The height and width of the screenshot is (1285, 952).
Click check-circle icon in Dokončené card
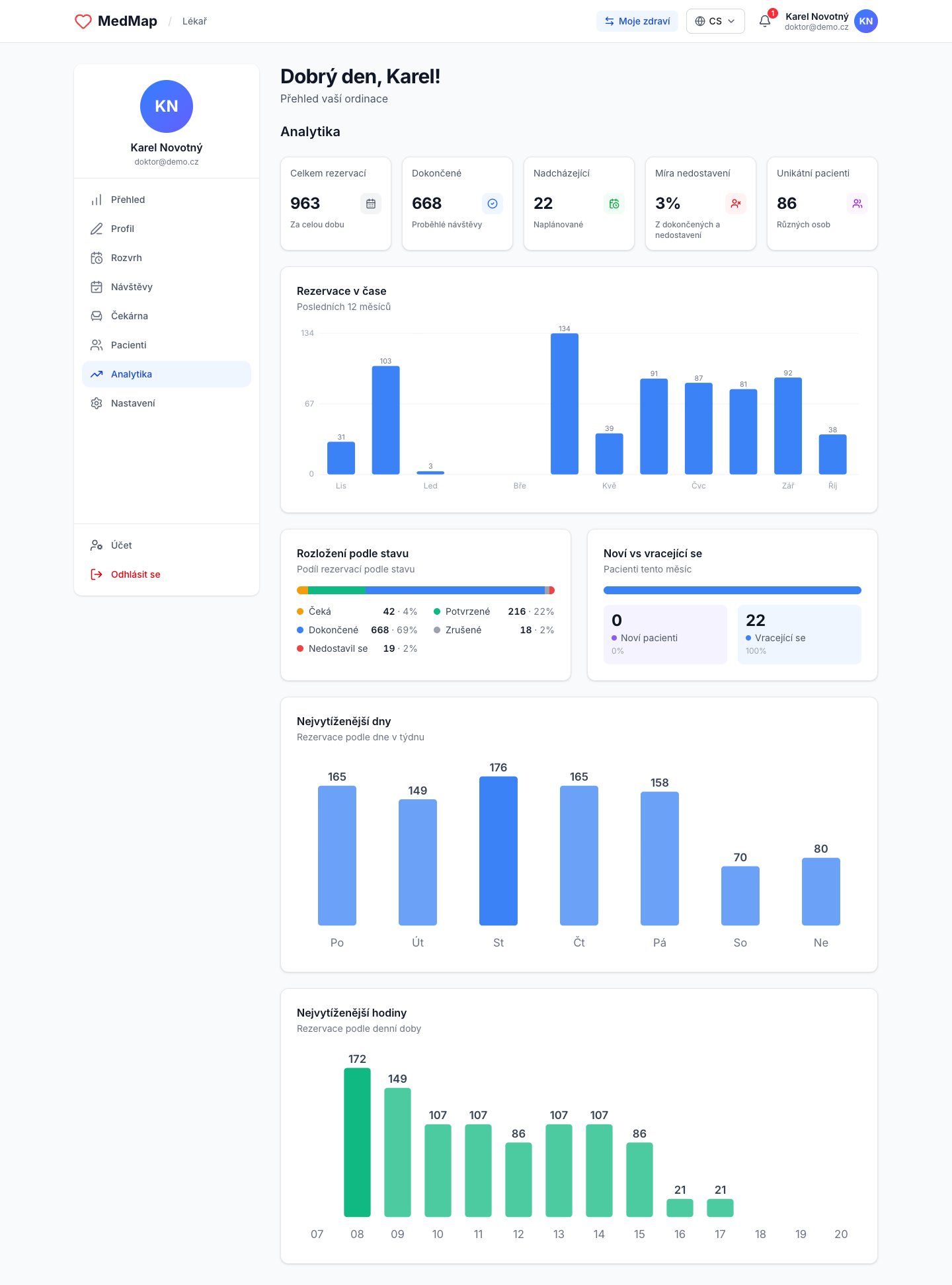pyautogui.click(x=493, y=204)
